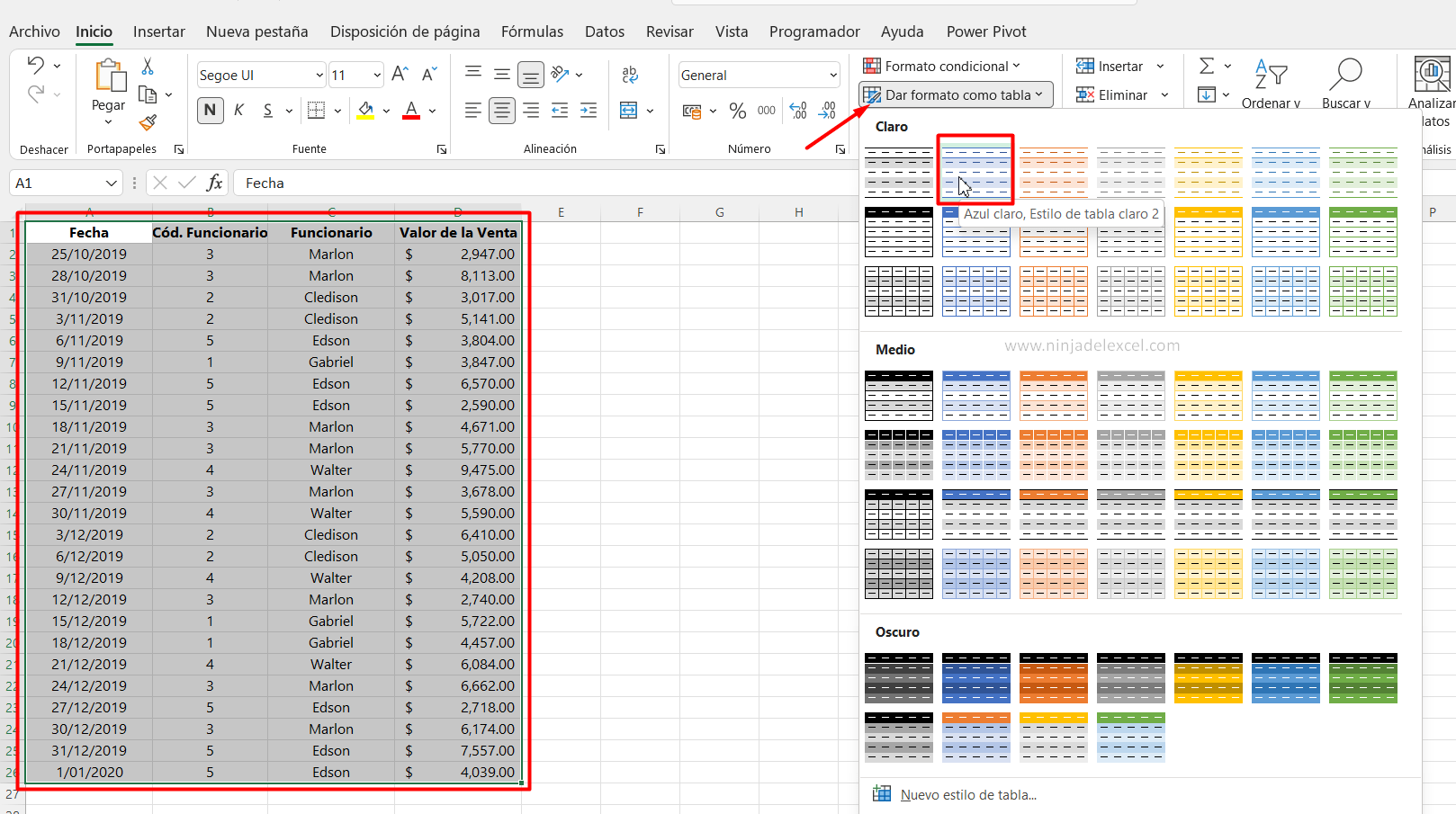Screen dimensions: 1456x814
Task: Increase font size with the larger A icon
Action: 400,75
